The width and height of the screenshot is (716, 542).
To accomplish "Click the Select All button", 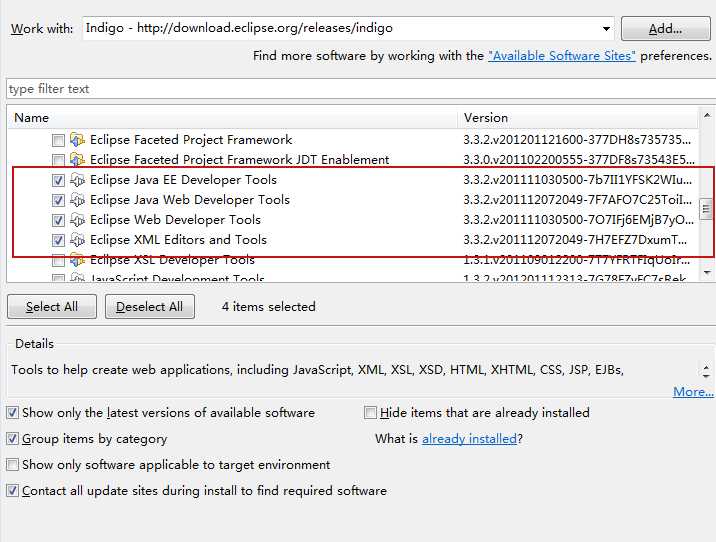I will point(52,306).
